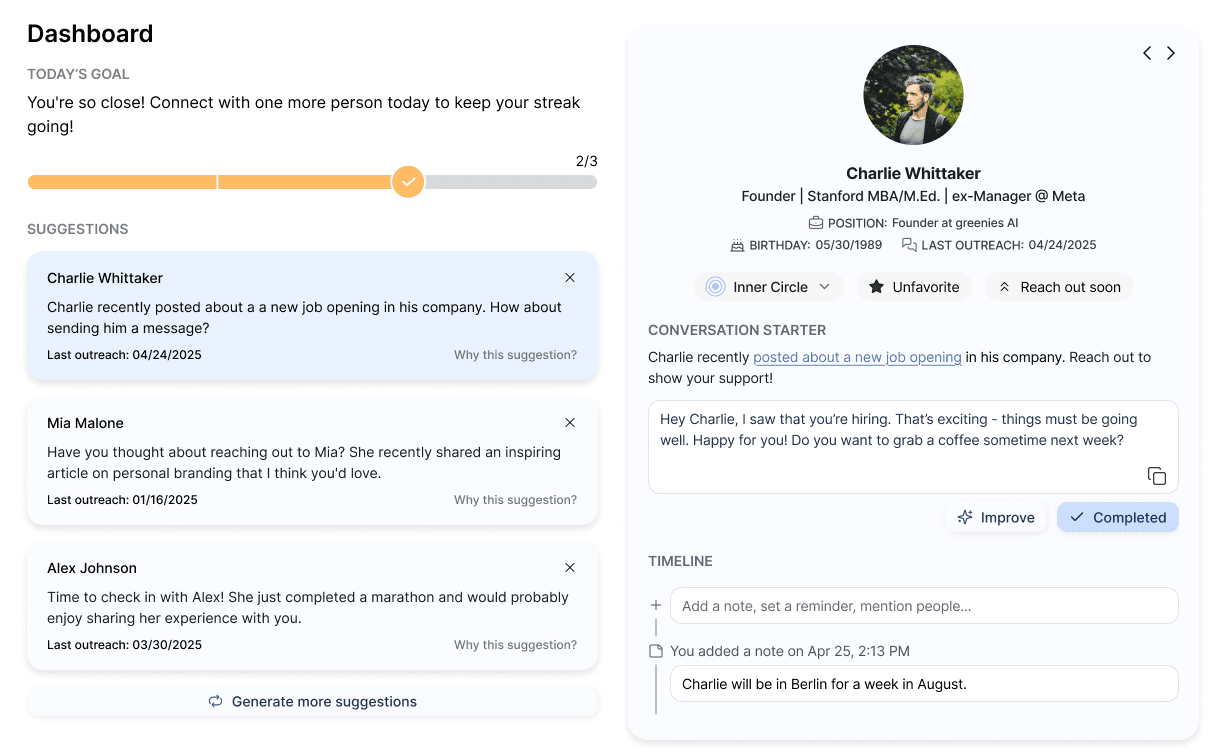Open the posted about a new job opening link
This screenshot has height=755, width=1211.
[x=857, y=357]
